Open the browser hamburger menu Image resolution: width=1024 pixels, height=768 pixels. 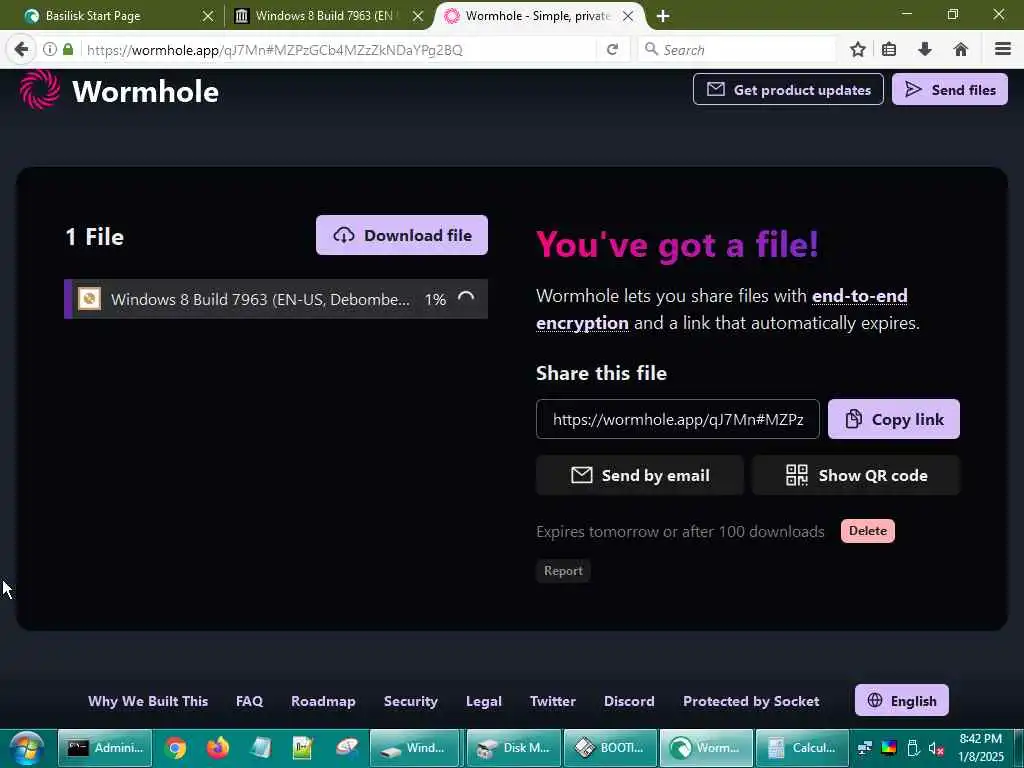(1003, 50)
